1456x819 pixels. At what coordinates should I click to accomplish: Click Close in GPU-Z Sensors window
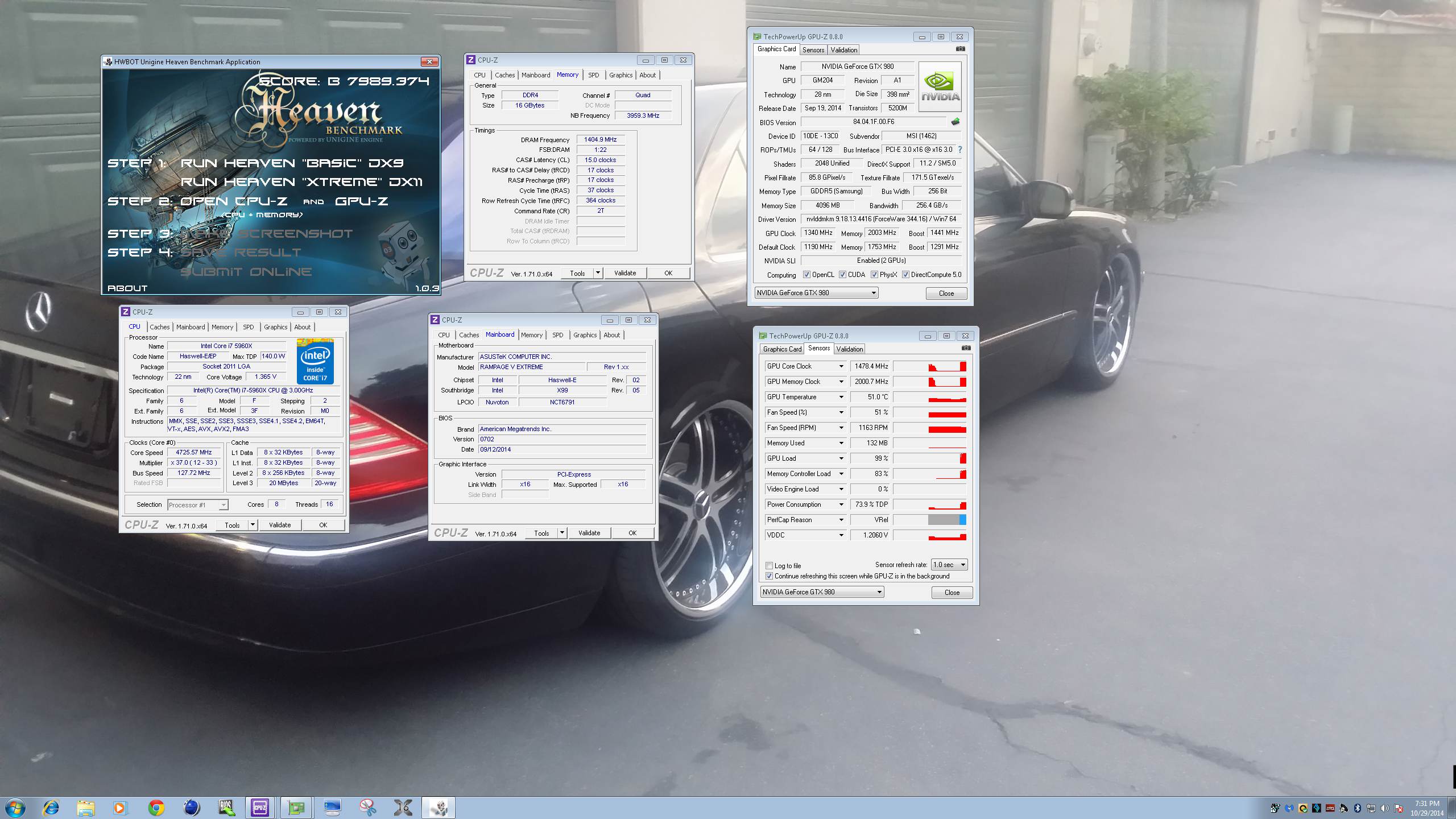pos(952,593)
